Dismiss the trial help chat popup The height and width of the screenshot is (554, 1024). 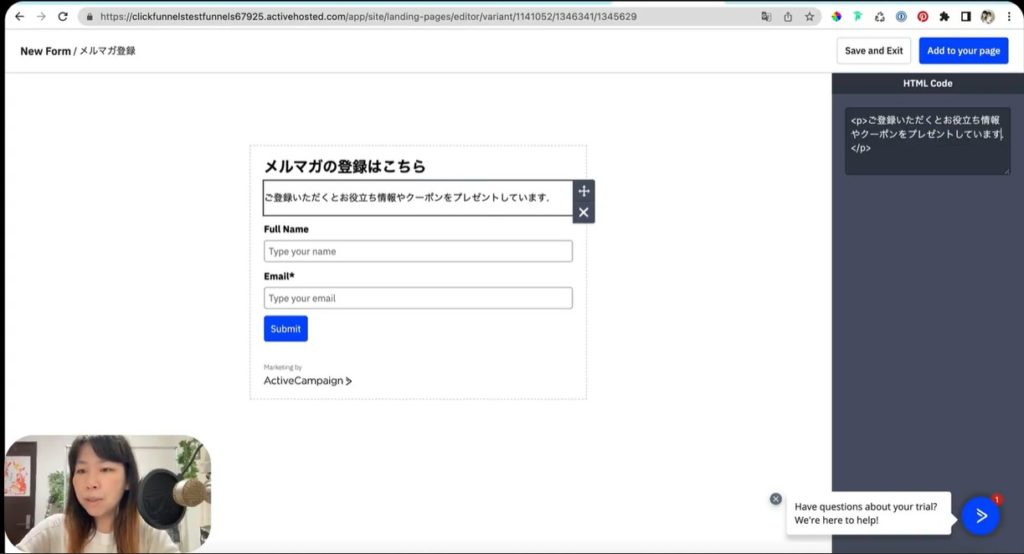click(776, 499)
